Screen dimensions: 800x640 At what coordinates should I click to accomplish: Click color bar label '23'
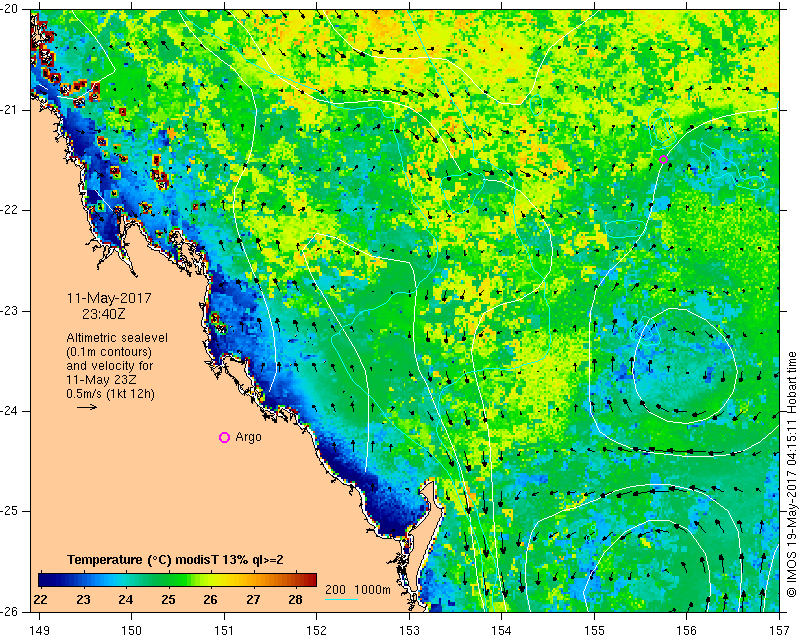pos(83,600)
